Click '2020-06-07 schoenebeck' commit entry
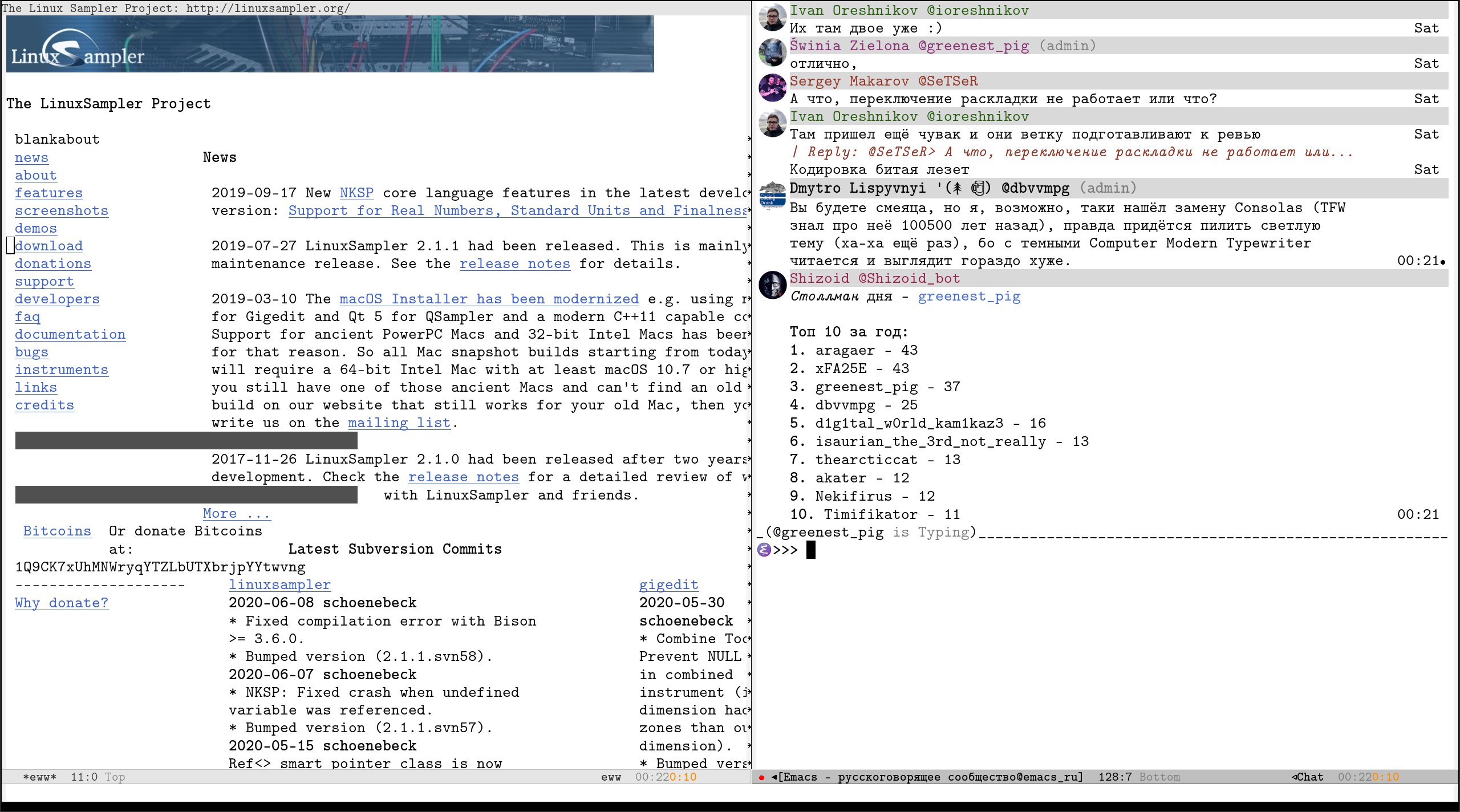This screenshot has height=812, width=1460. click(x=322, y=675)
